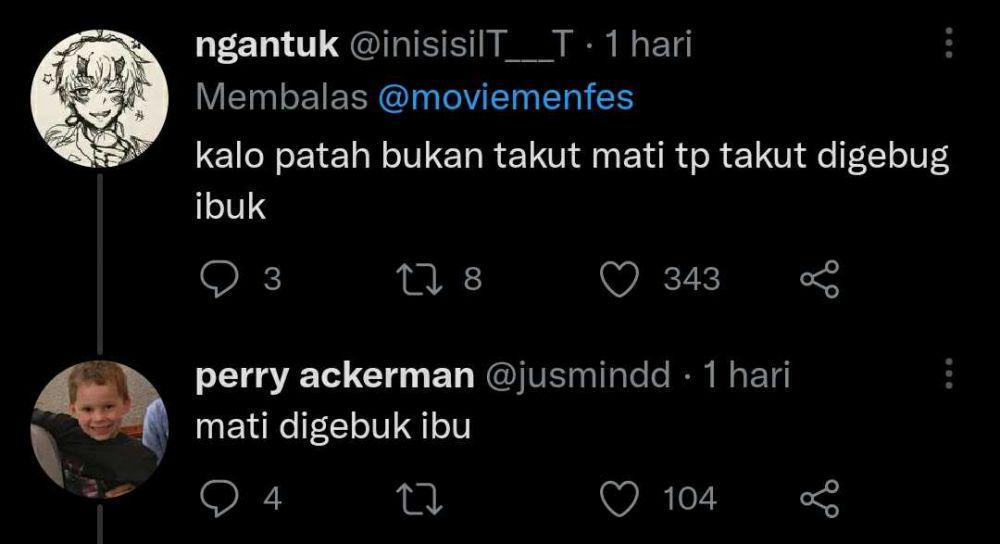Viewport: 1000px width, 544px height.
Task: Like the tweet with 104 likes
Action: (x=620, y=498)
